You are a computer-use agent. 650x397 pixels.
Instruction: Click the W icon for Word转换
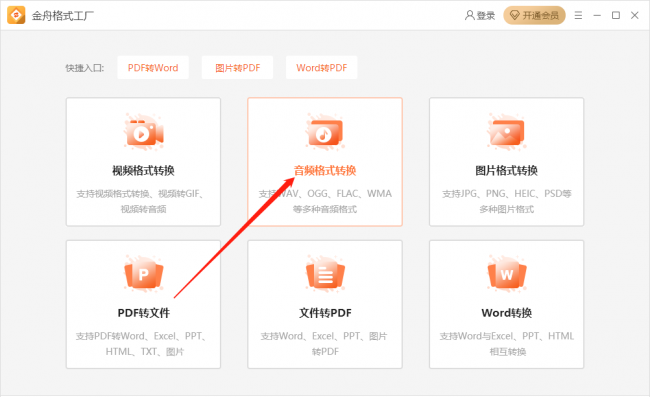[507, 274]
